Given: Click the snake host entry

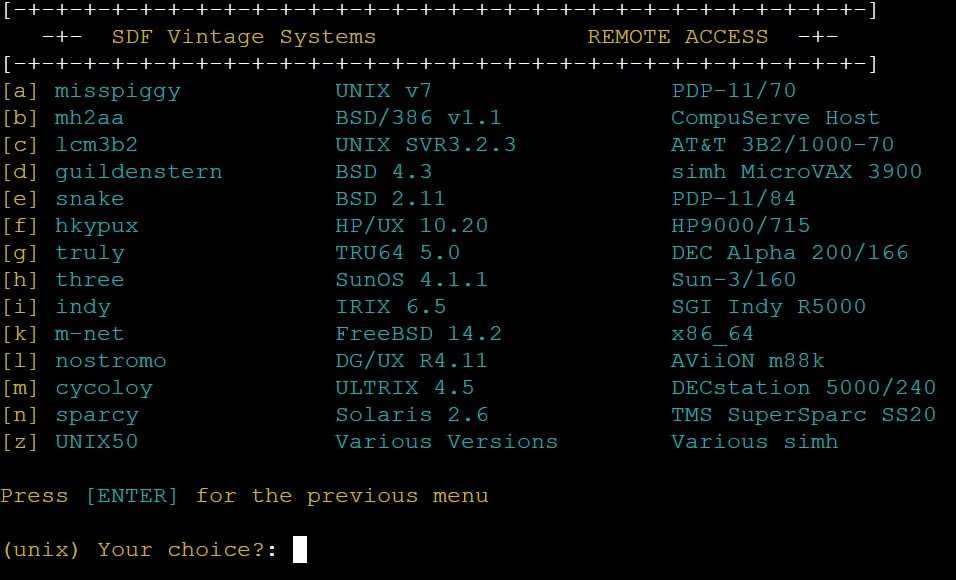Looking at the screenshot, I should [90, 199].
